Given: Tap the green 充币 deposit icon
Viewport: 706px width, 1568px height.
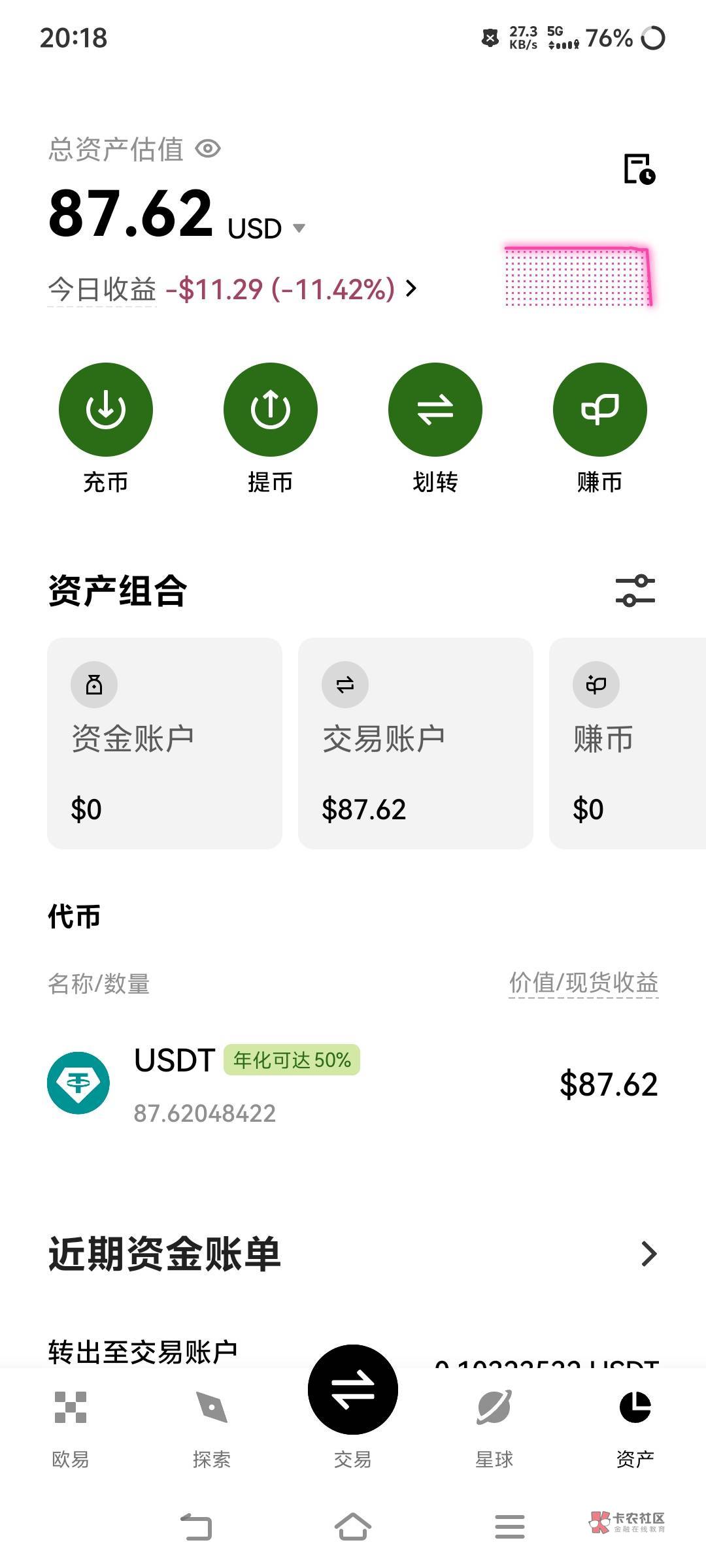Looking at the screenshot, I should (x=105, y=410).
